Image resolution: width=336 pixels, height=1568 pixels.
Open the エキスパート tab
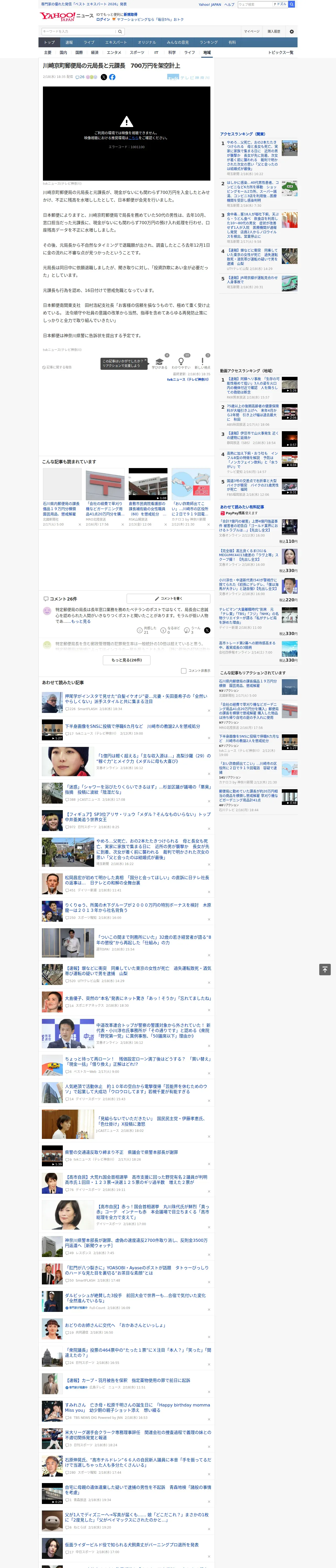(116, 43)
